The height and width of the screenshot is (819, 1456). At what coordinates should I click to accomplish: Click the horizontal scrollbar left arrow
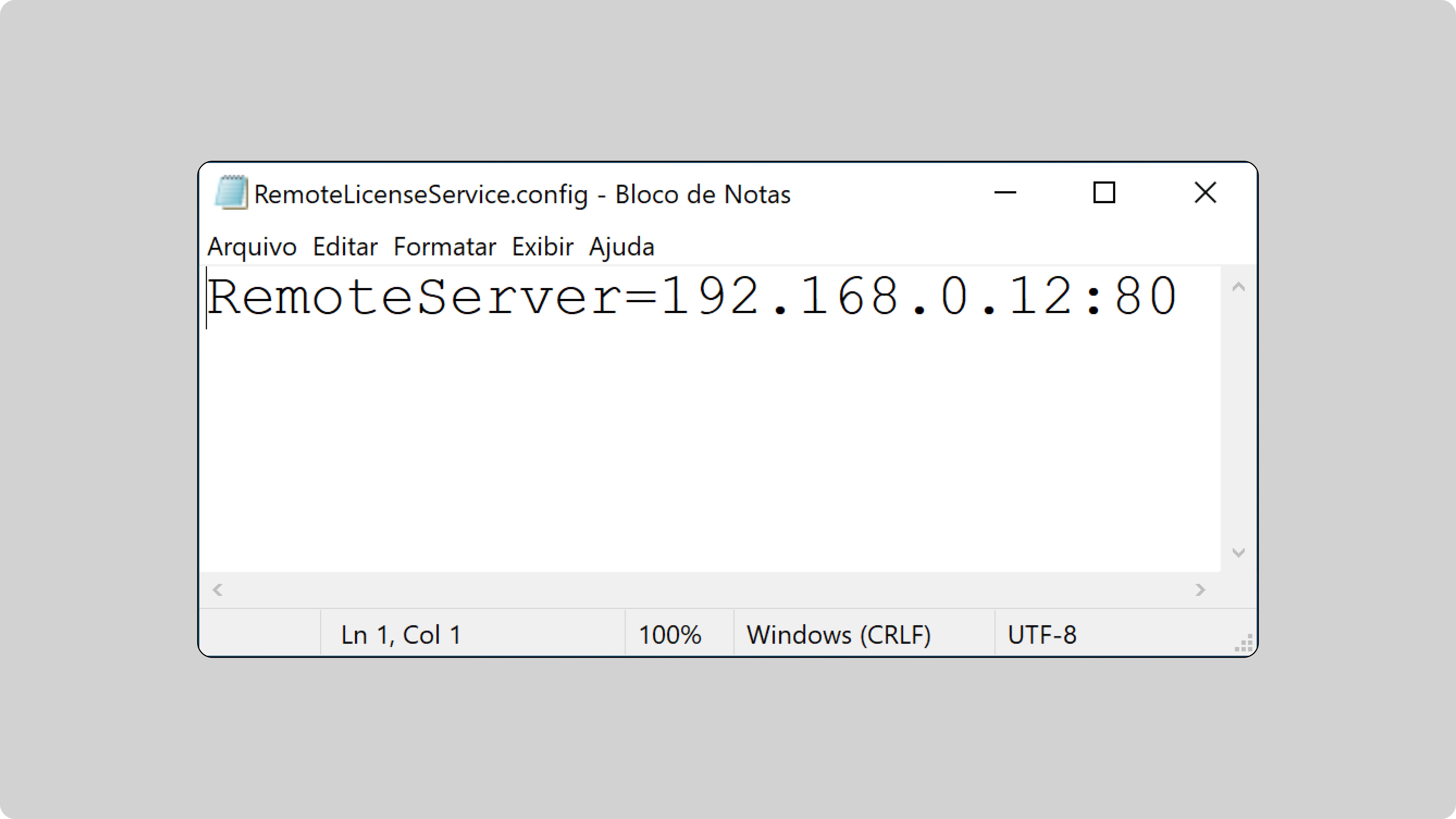click(218, 590)
